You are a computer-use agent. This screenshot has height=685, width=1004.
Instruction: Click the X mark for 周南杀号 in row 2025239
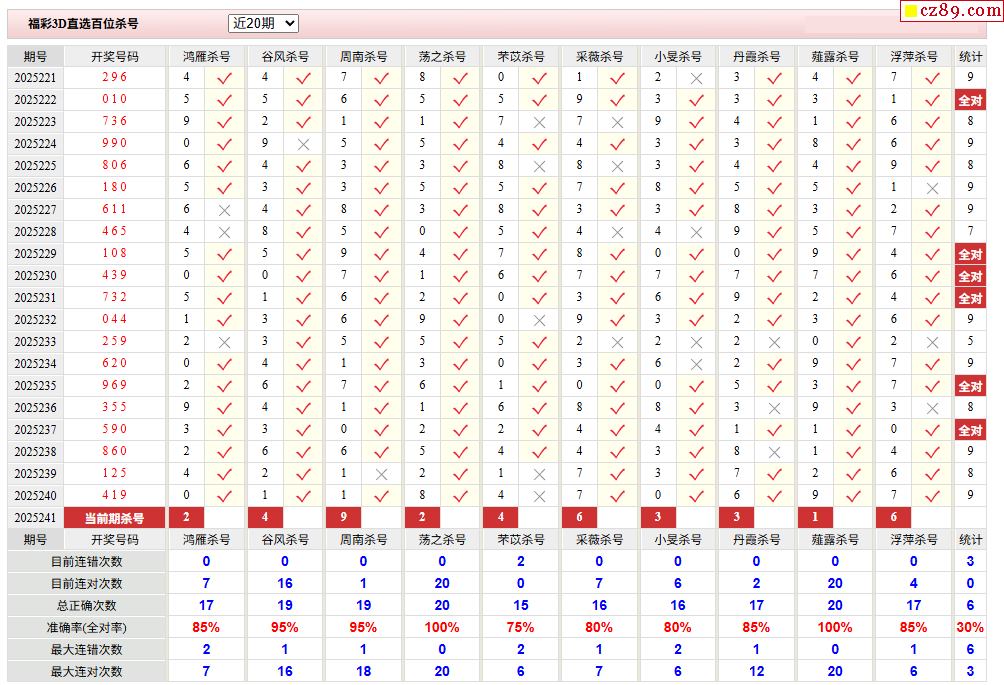[x=382, y=475]
